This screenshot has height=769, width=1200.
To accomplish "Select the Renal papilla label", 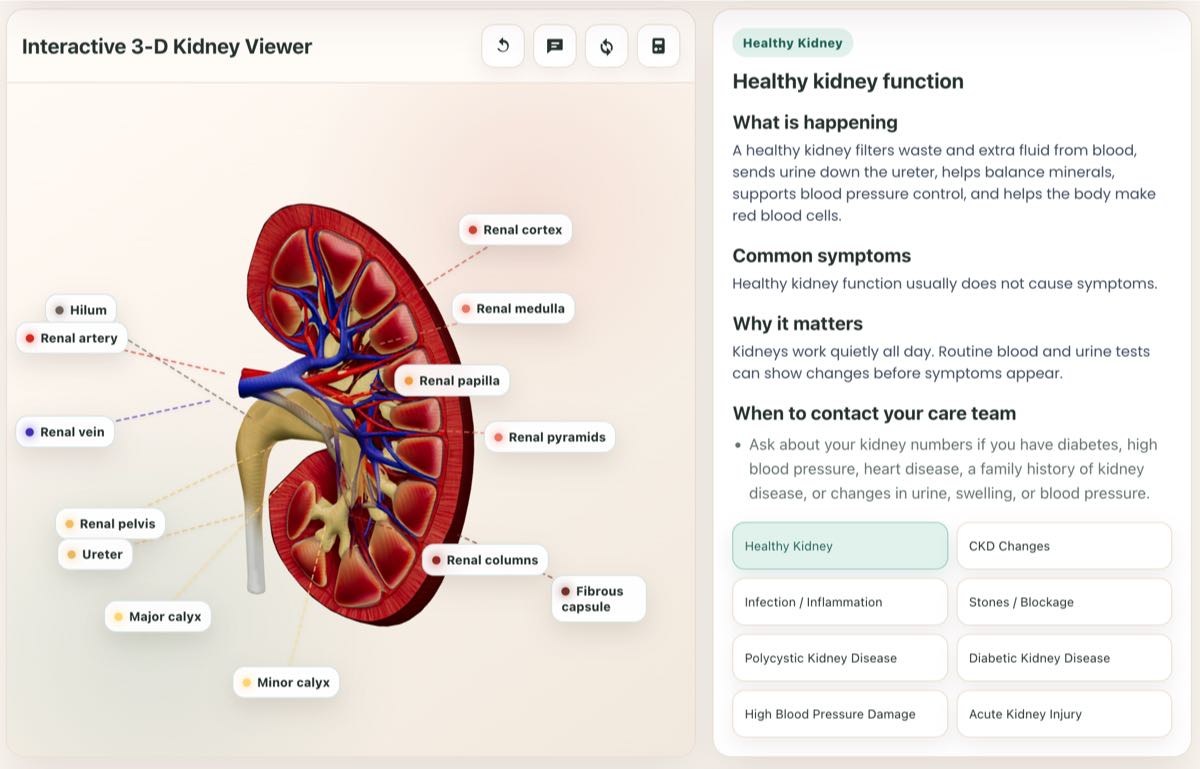I will pyautogui.click(x=452, y=381).
